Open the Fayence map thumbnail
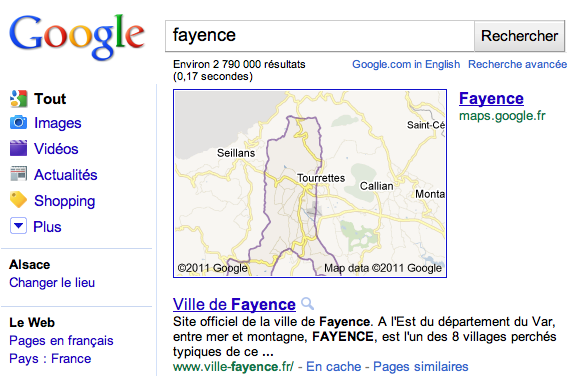The height and width of the screenshot is (376, 578). [310, 183]
